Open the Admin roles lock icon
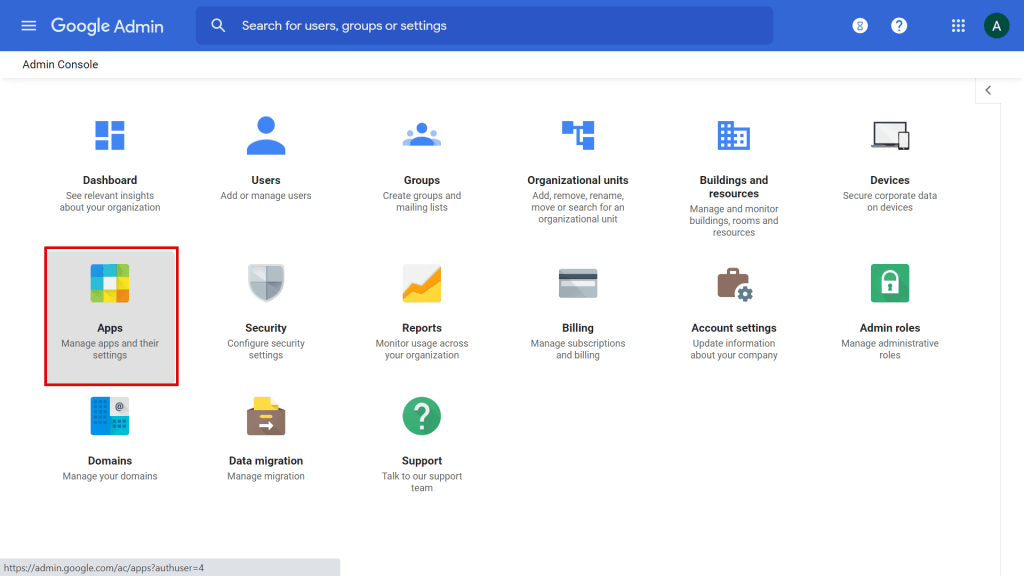1024x576 pixels. click(x=890, y=283)
